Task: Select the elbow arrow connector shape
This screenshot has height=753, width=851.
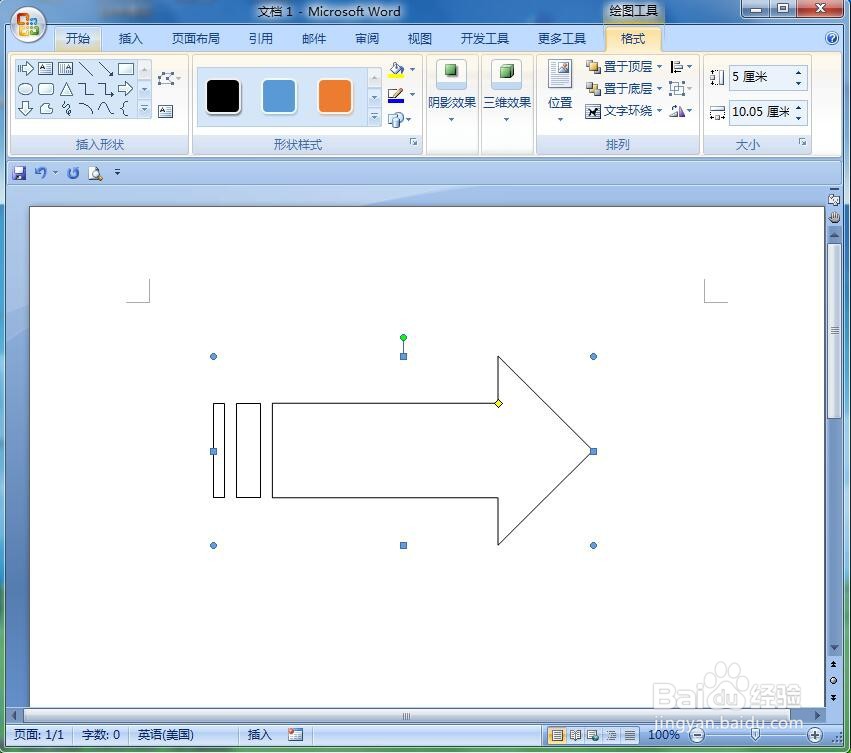Action: [106, 89]
